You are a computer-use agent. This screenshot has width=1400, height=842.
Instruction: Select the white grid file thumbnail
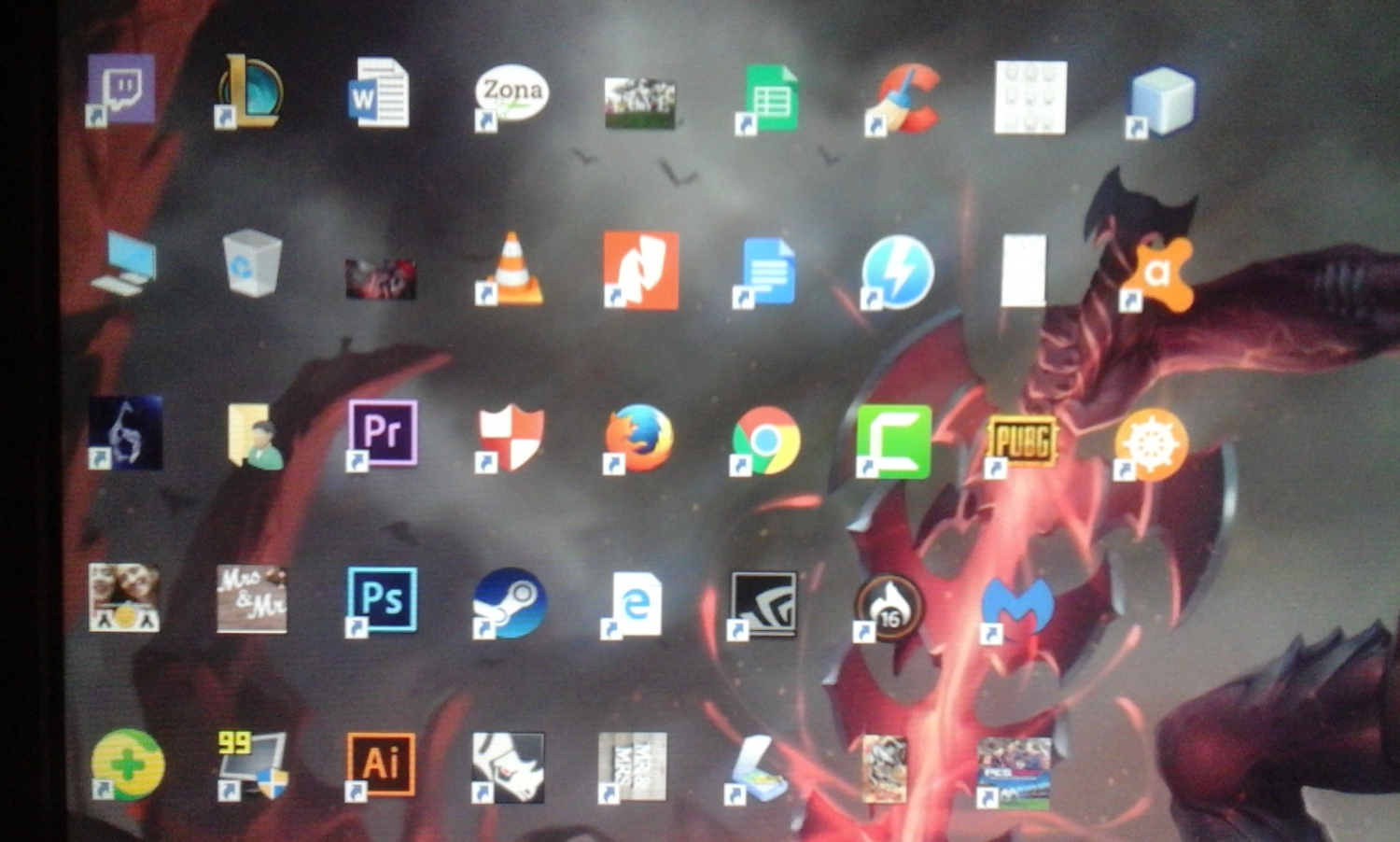(x=1030, y=97)
